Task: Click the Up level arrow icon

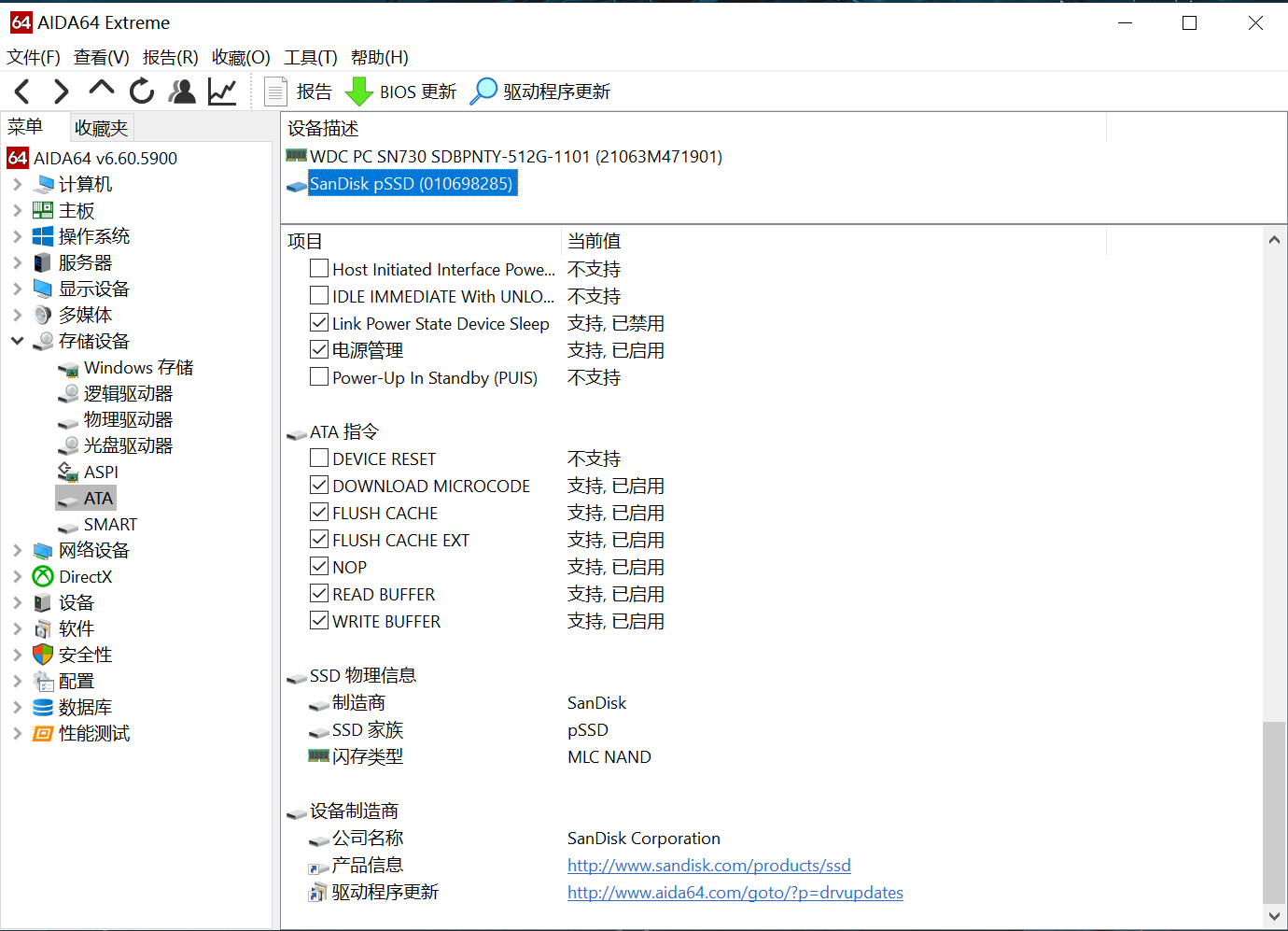Action: pyautogui.click(x=101, y=90)
